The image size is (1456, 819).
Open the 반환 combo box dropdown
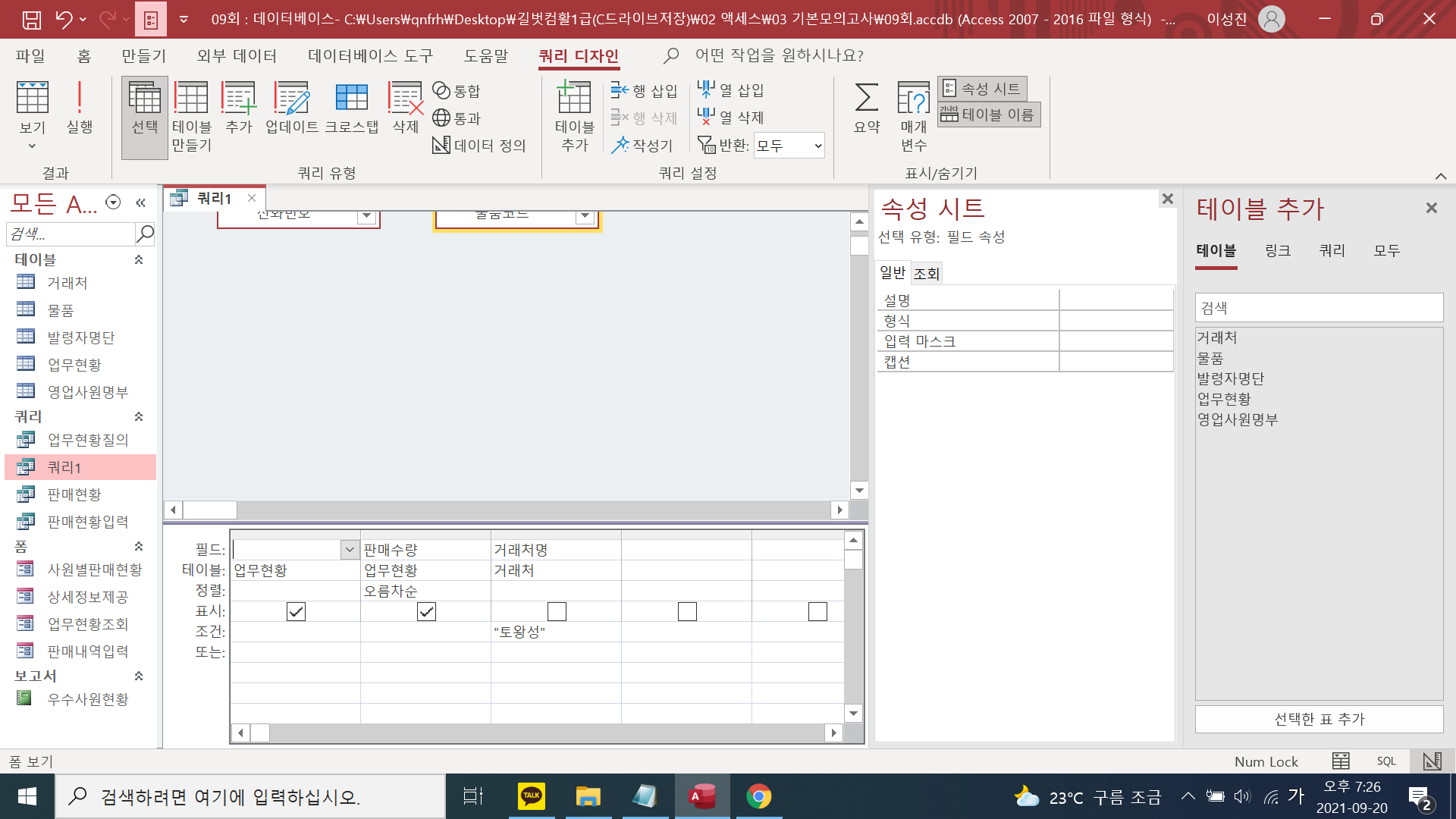tap(817, 146)
